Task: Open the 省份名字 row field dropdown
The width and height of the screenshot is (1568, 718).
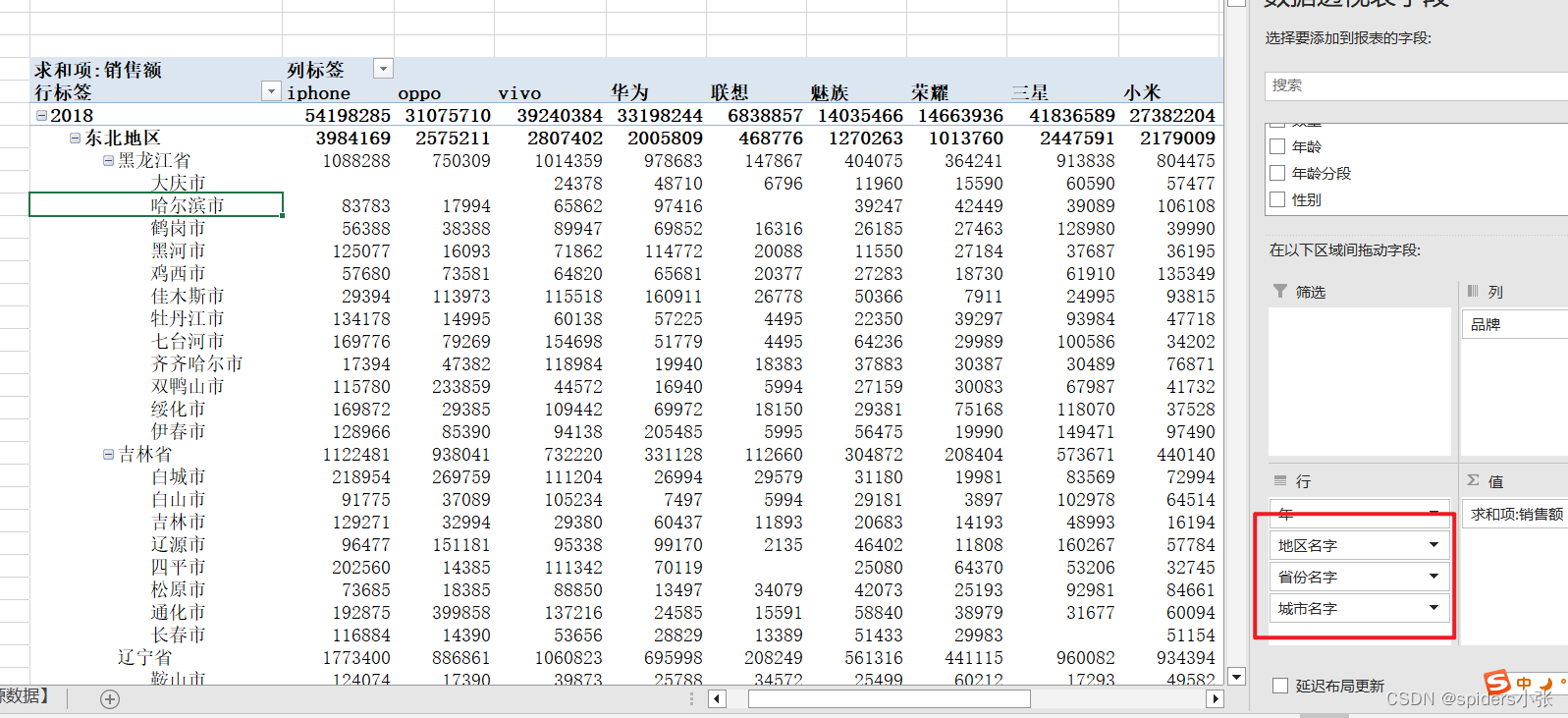Action: point(1433,577)
